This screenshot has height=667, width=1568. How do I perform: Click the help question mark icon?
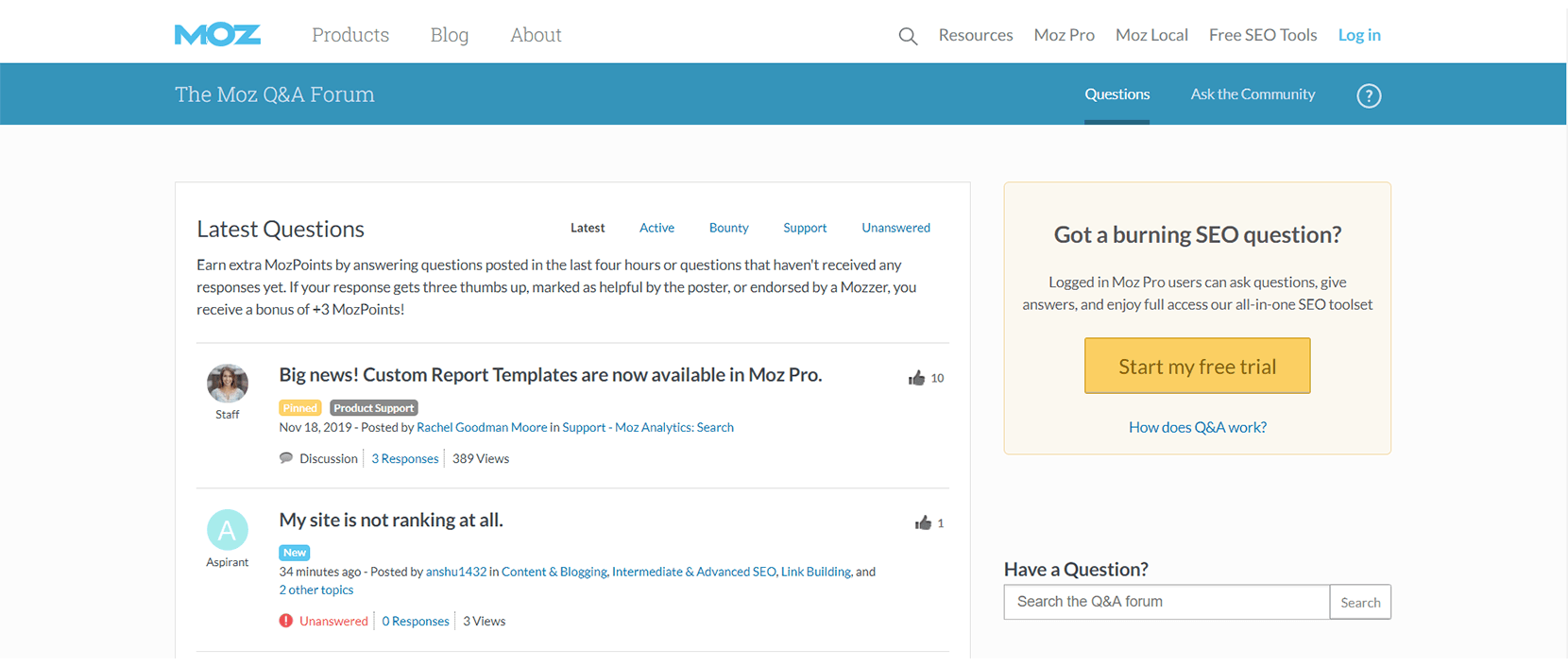pyautogui.click(x=1369, y=95)
